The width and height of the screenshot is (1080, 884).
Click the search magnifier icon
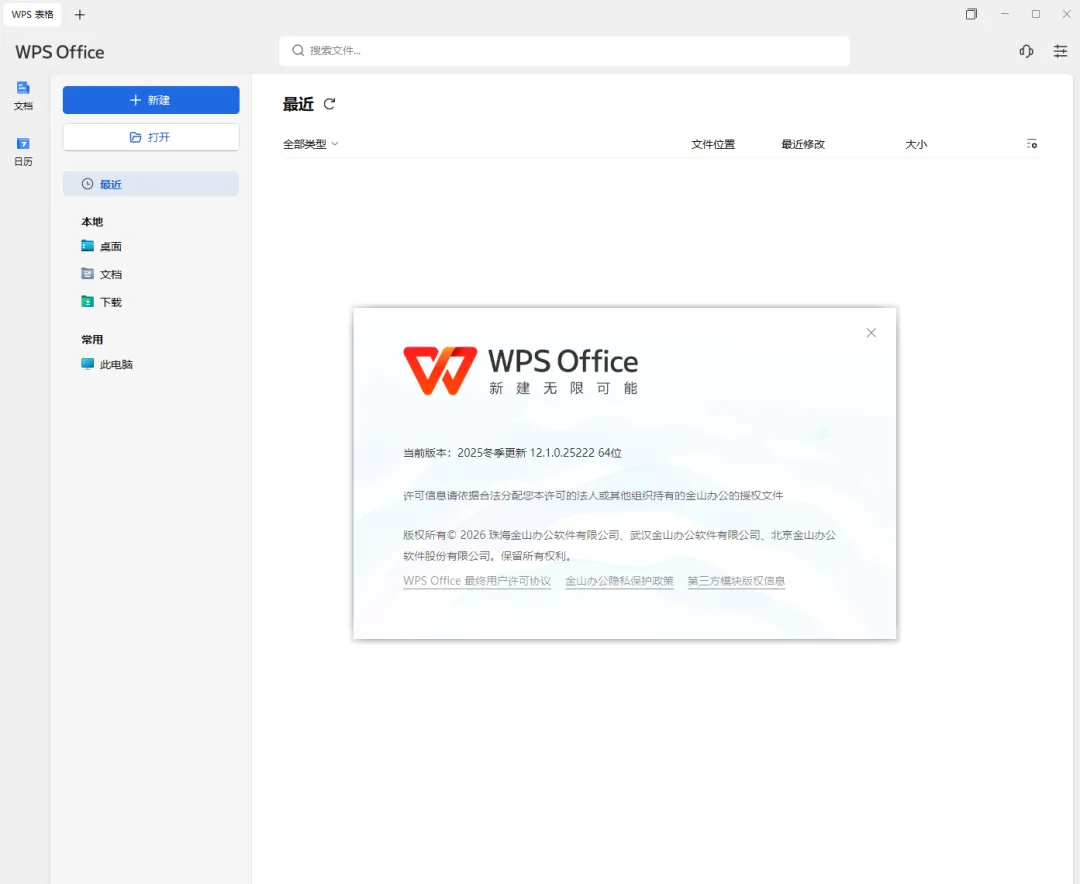click(298, 50)
